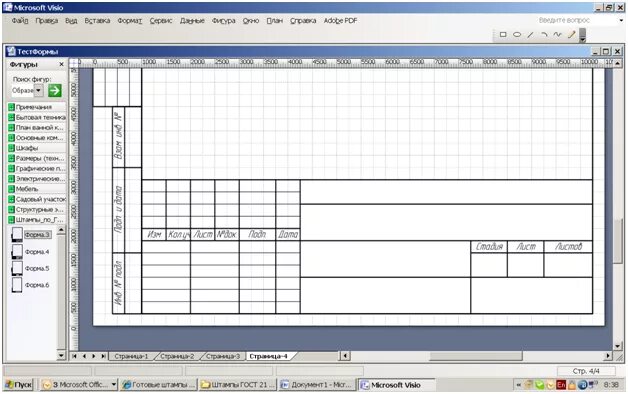Select the Arc drawing tool
This screenshot has height=394, width=628.
click(x=544, y=35)
